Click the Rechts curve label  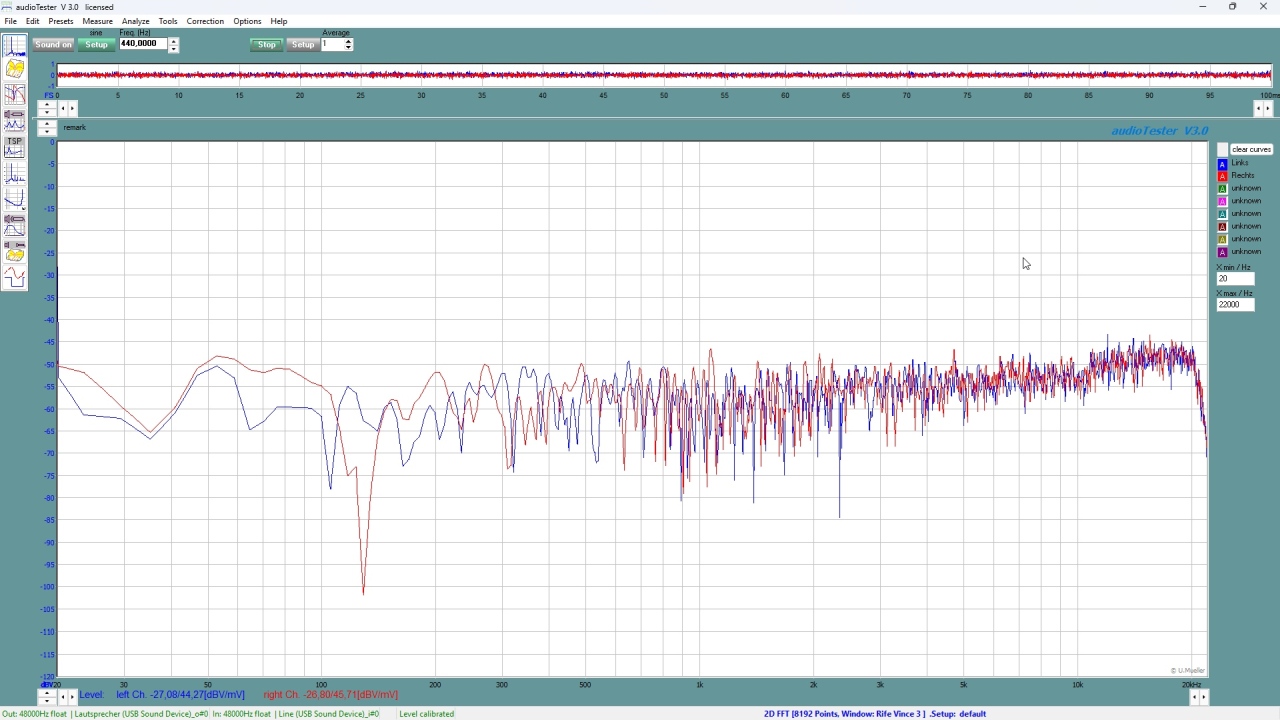[x=1243, y=176]
